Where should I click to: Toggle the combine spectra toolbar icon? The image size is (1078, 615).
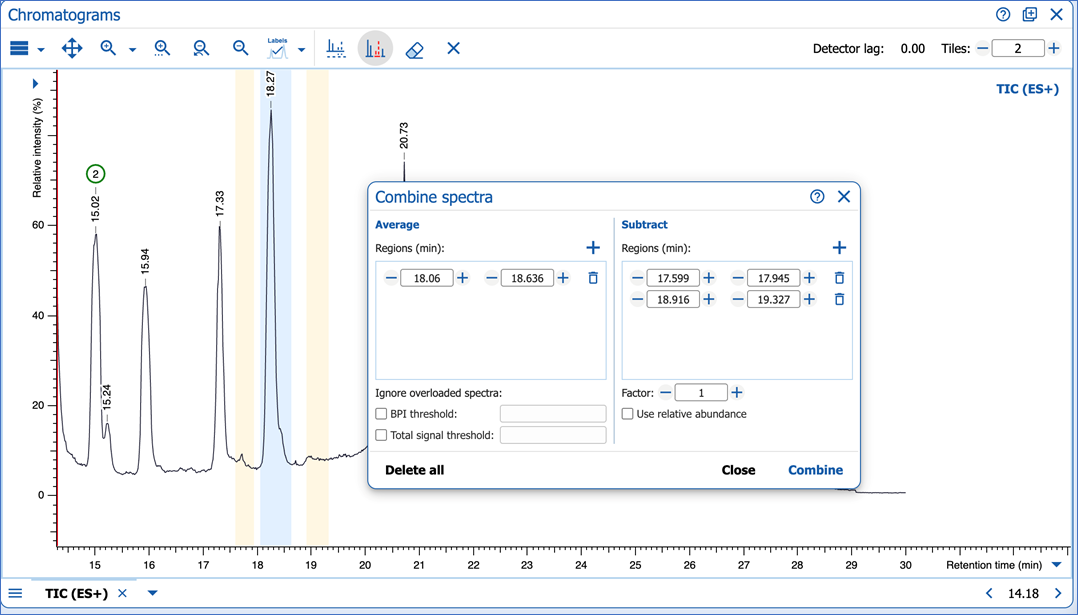click(x=375, y=49)
